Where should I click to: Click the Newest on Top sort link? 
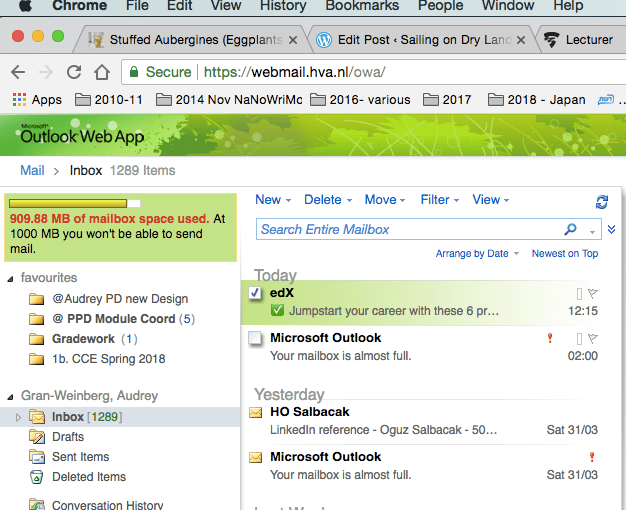click(565, 254)
